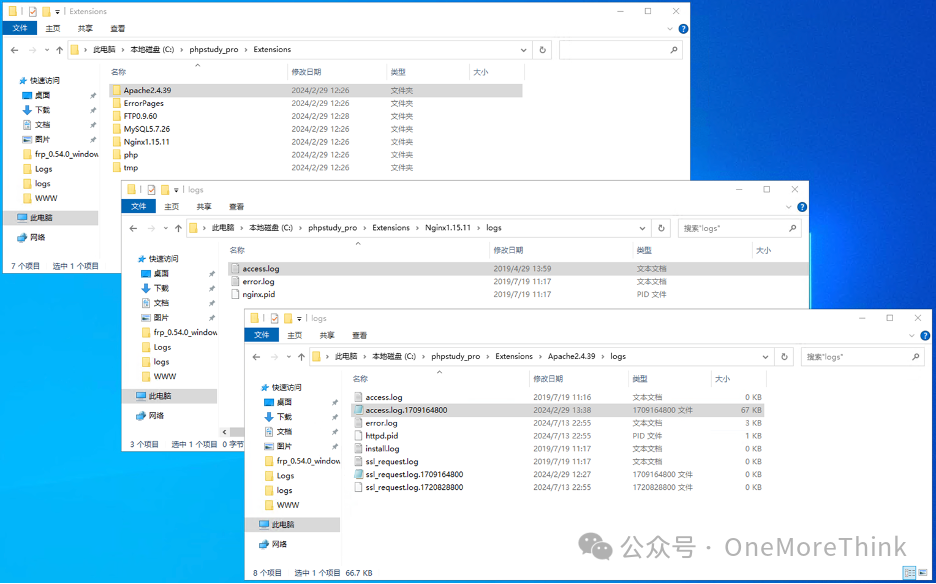The height and width of the screenshot is (584, 936).
Task: Open recent locations dropdown in Apache logs window
Action: (x=289, y=356)
